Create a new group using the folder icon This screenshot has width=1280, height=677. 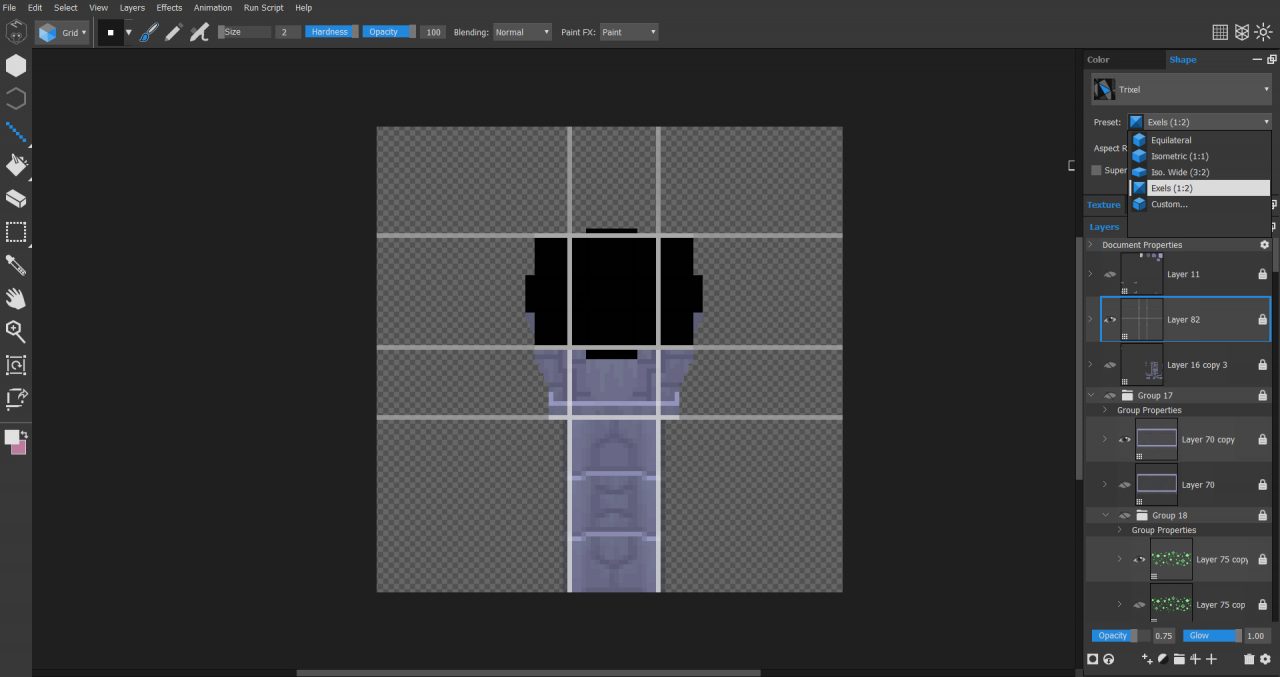(x=1180, y=659)
